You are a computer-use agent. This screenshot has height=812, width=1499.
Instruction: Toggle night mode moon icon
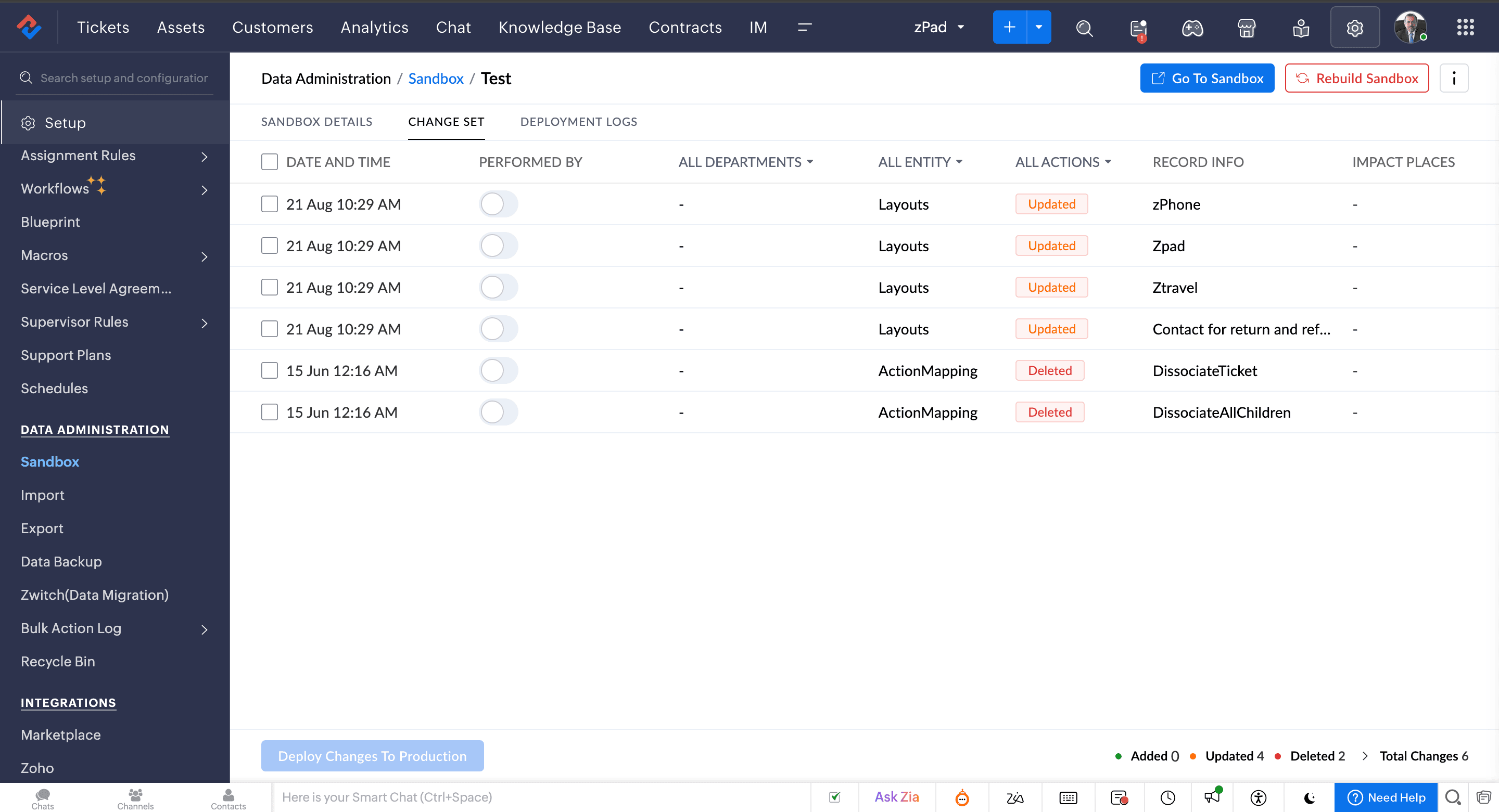pyautogui.click(x=1310, y=797)
